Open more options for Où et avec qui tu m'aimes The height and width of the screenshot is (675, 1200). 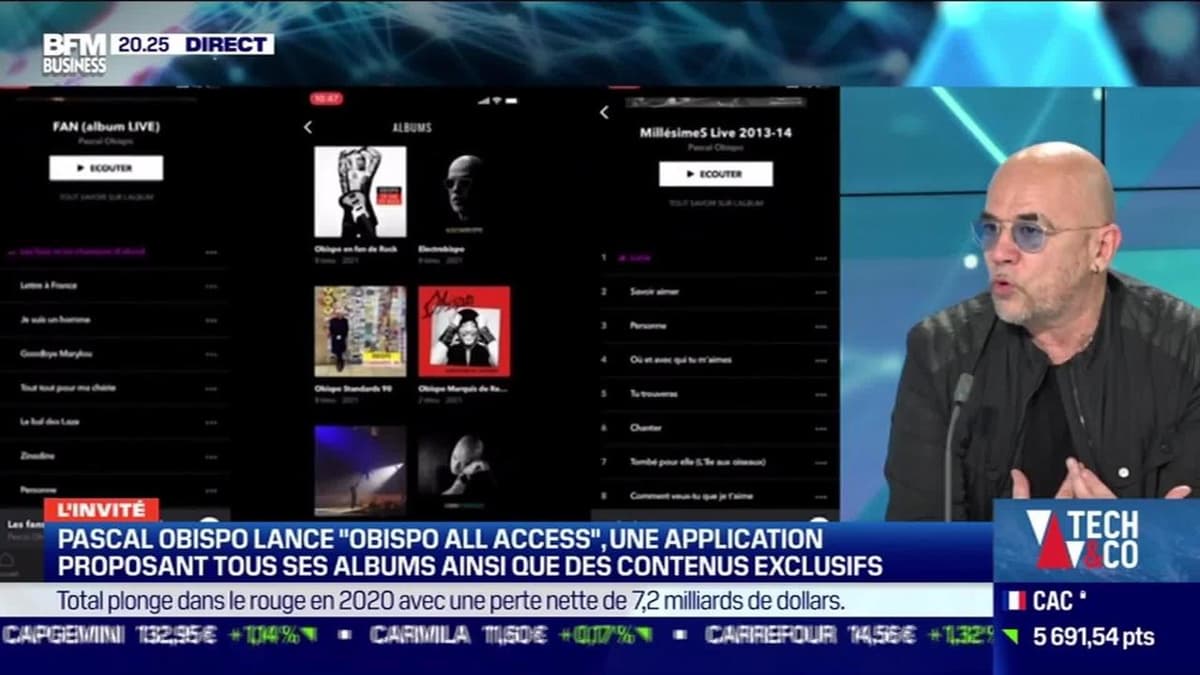coord(821,360)
